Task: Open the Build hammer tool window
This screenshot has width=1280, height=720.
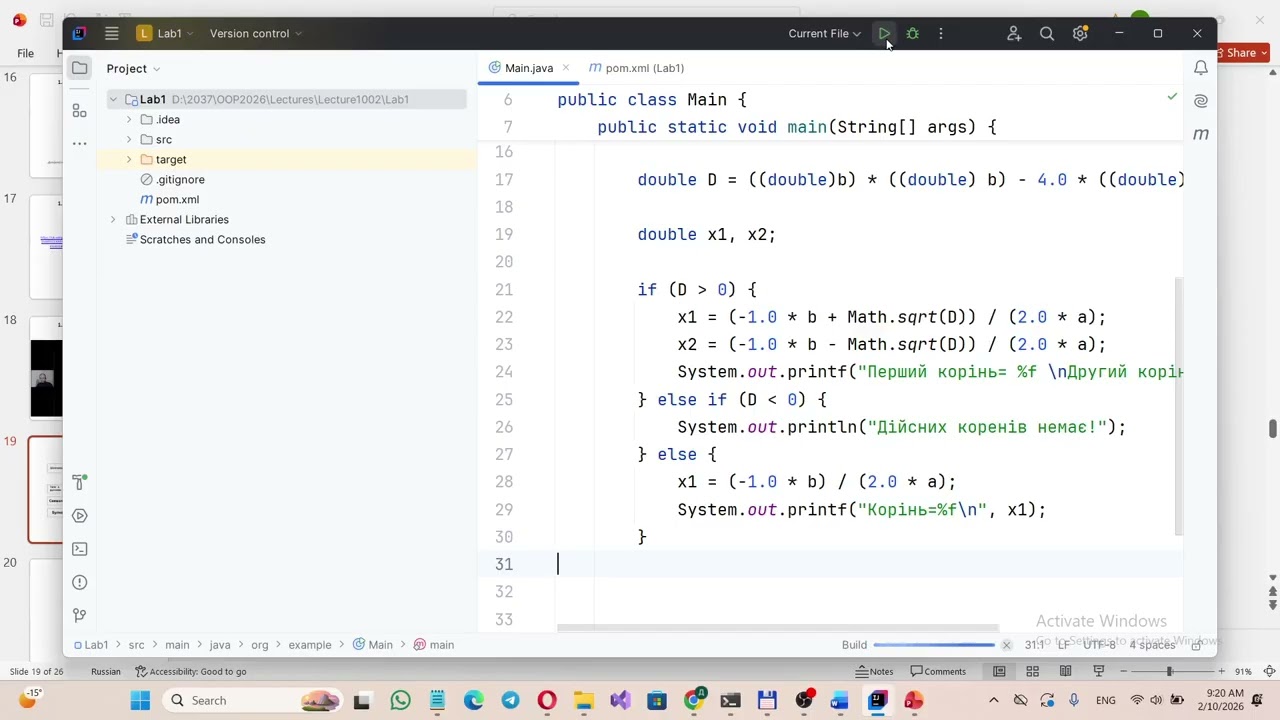Action: pyautogui.click(x=80, y=482)
